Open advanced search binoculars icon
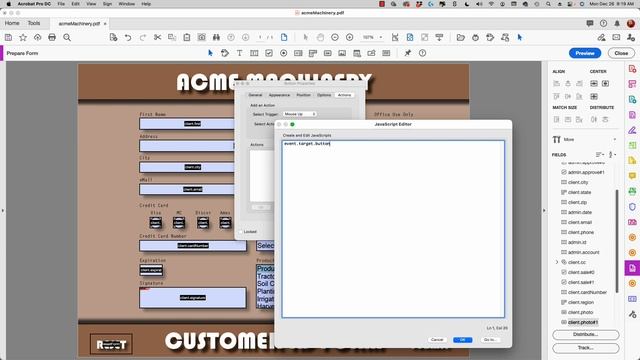This screenshot has width=640, height=360. tap(216, 38)
